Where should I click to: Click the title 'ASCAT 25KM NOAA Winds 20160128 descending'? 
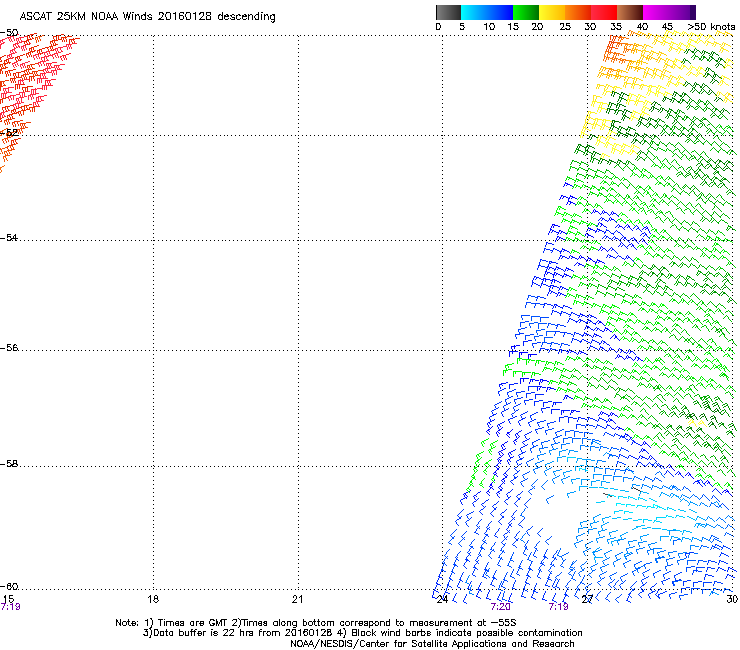click(147, 17)
